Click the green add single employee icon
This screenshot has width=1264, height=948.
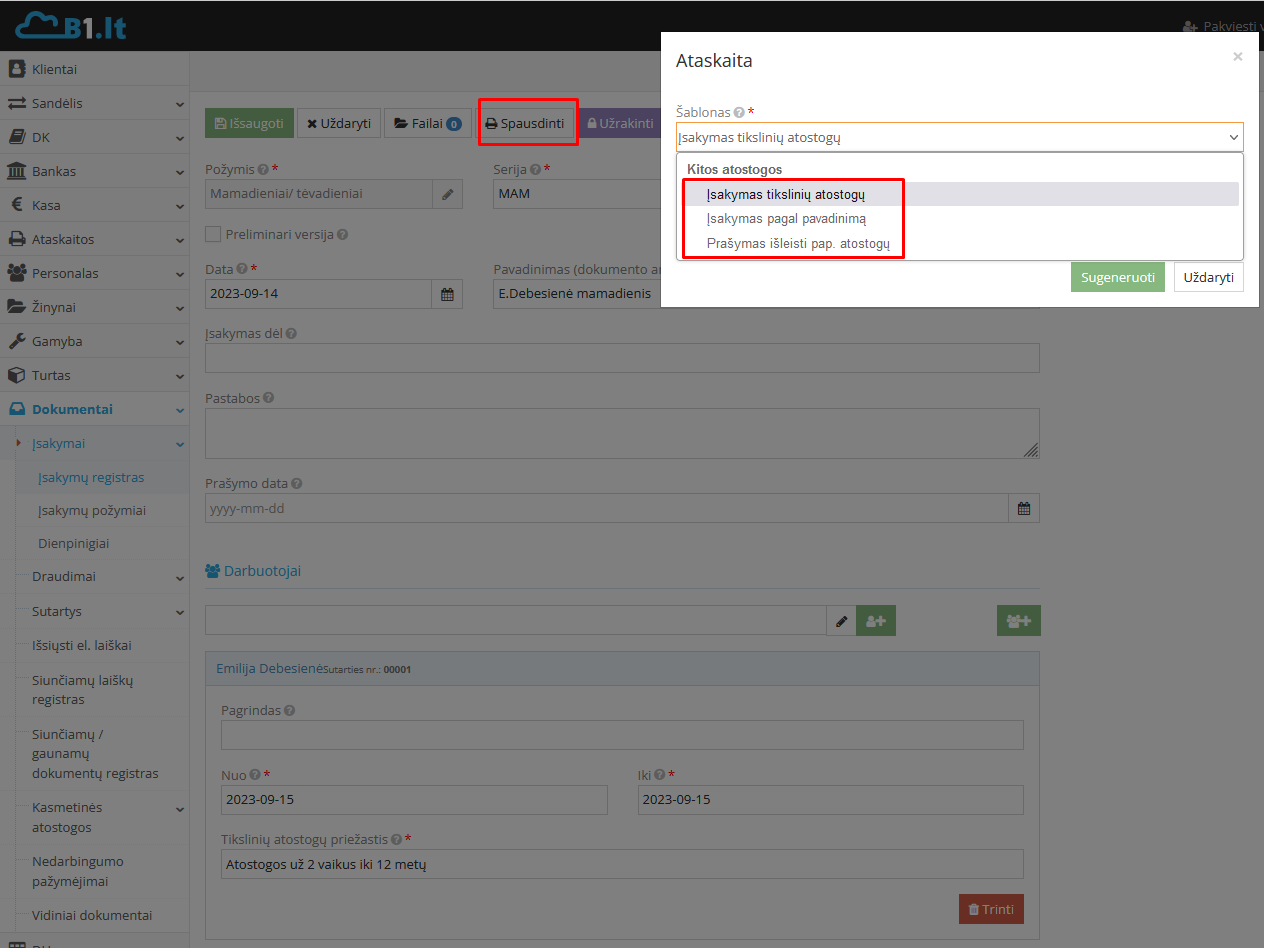click(875, 621)
